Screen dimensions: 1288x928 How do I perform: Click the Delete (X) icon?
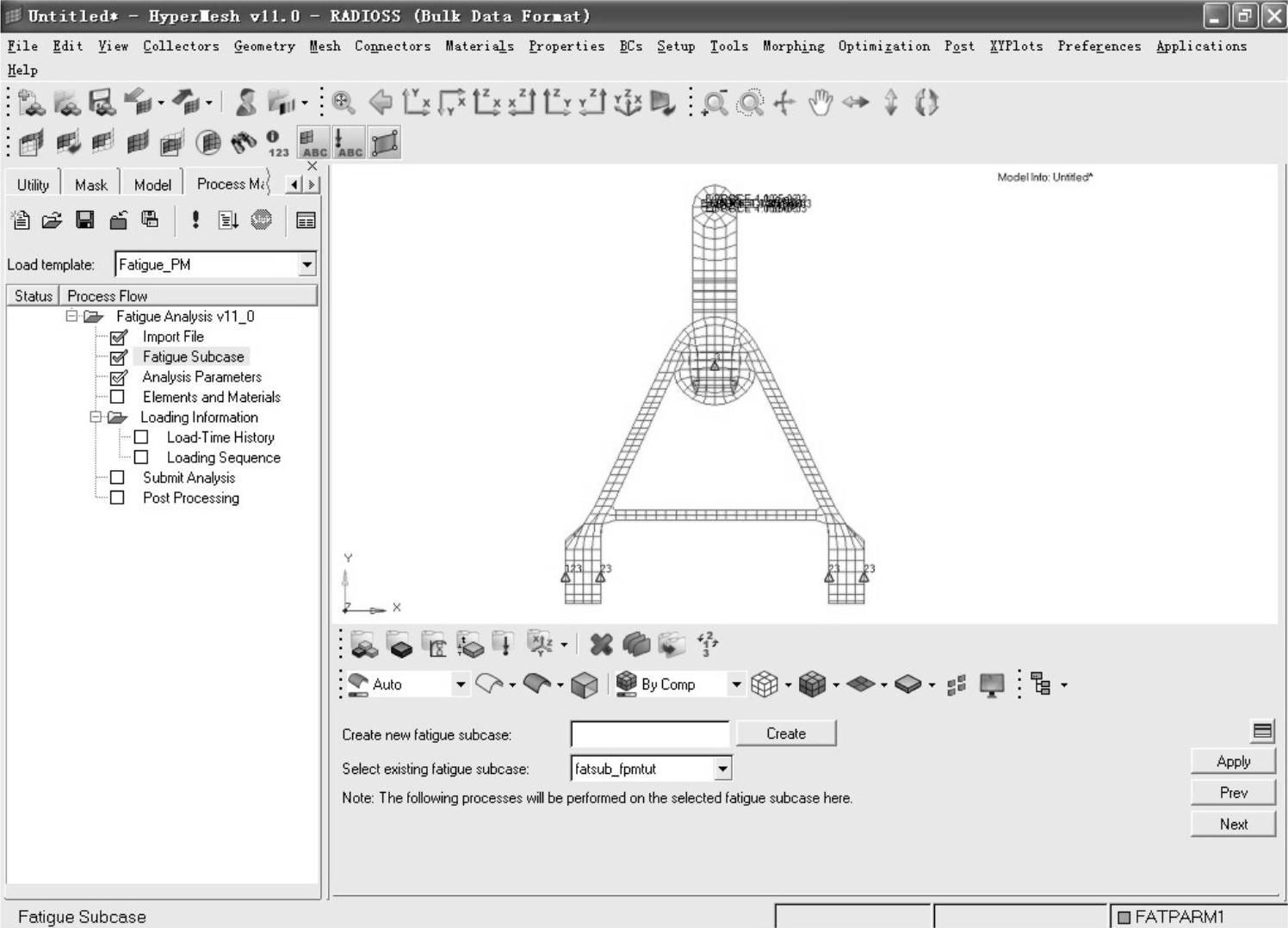(x=601, y=644)
